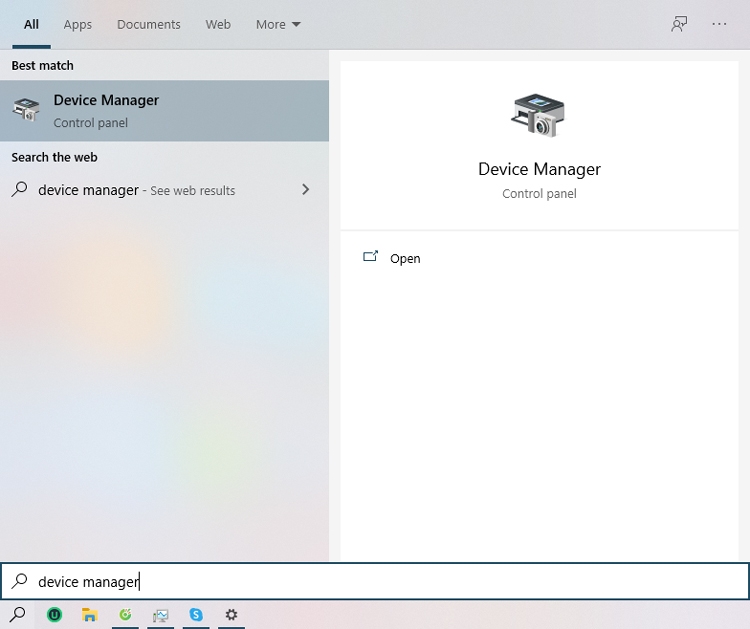
Task: Open the green U app in taskbar
Action: tap(55, 615)
